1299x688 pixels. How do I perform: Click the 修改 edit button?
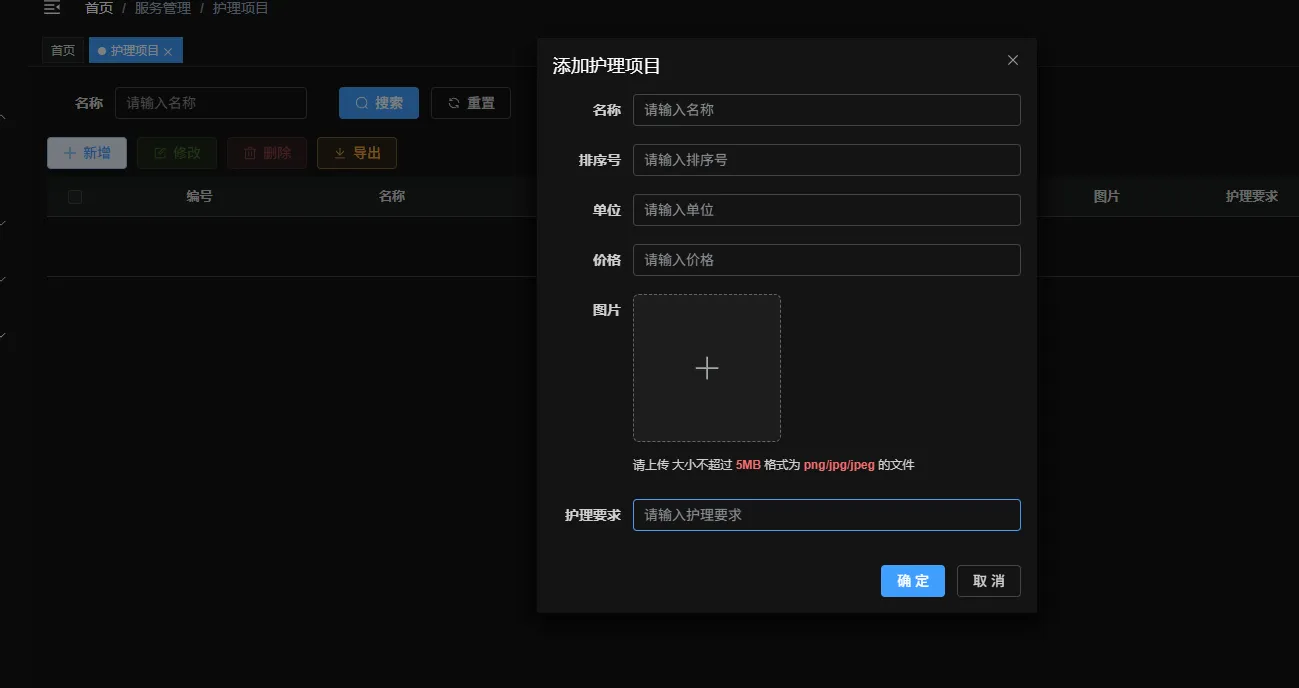[176, 153]
